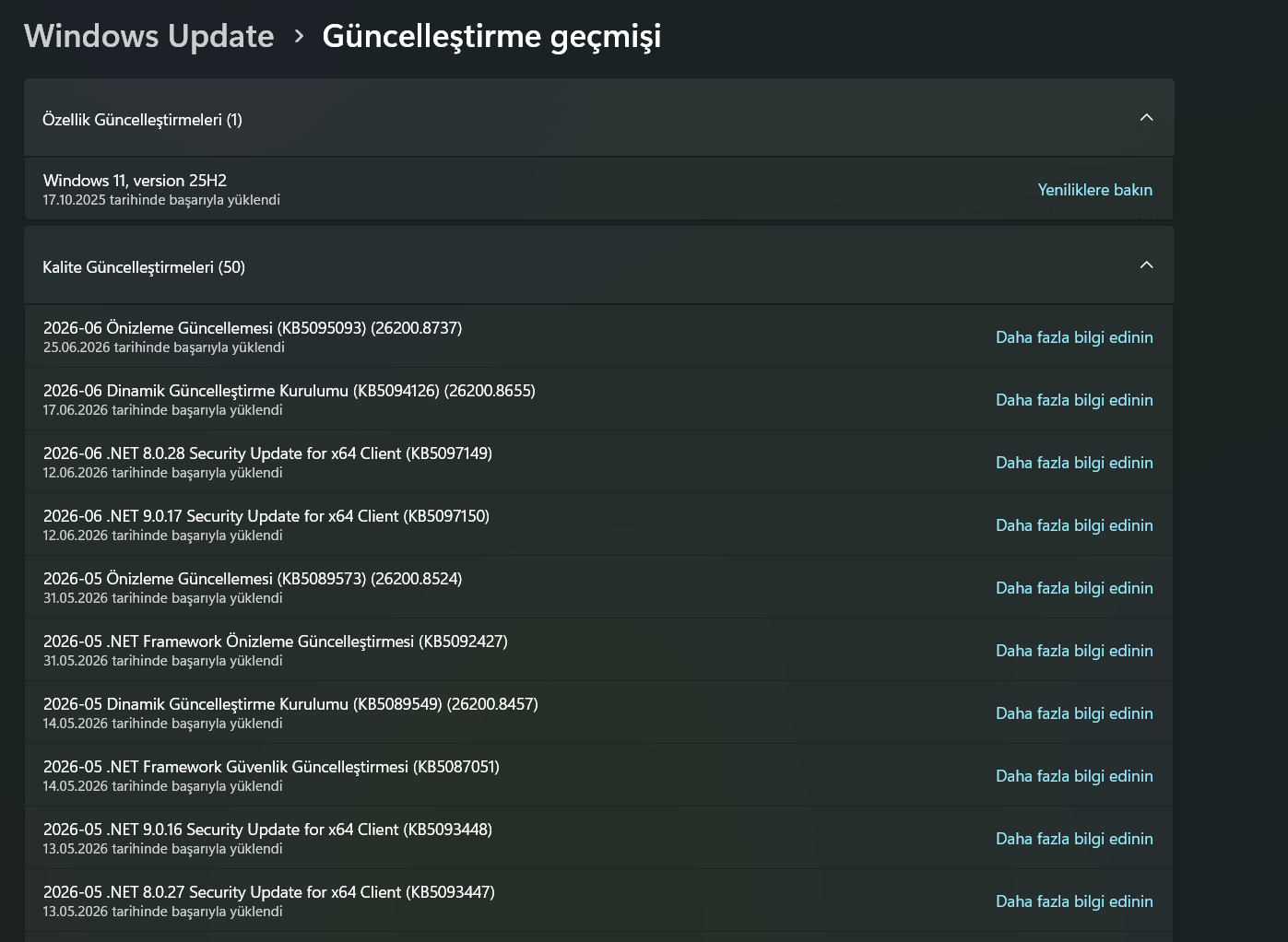Open more info for KB5095093 update
Screen dimensions: 1288x942
click(x=1074, y=337)
